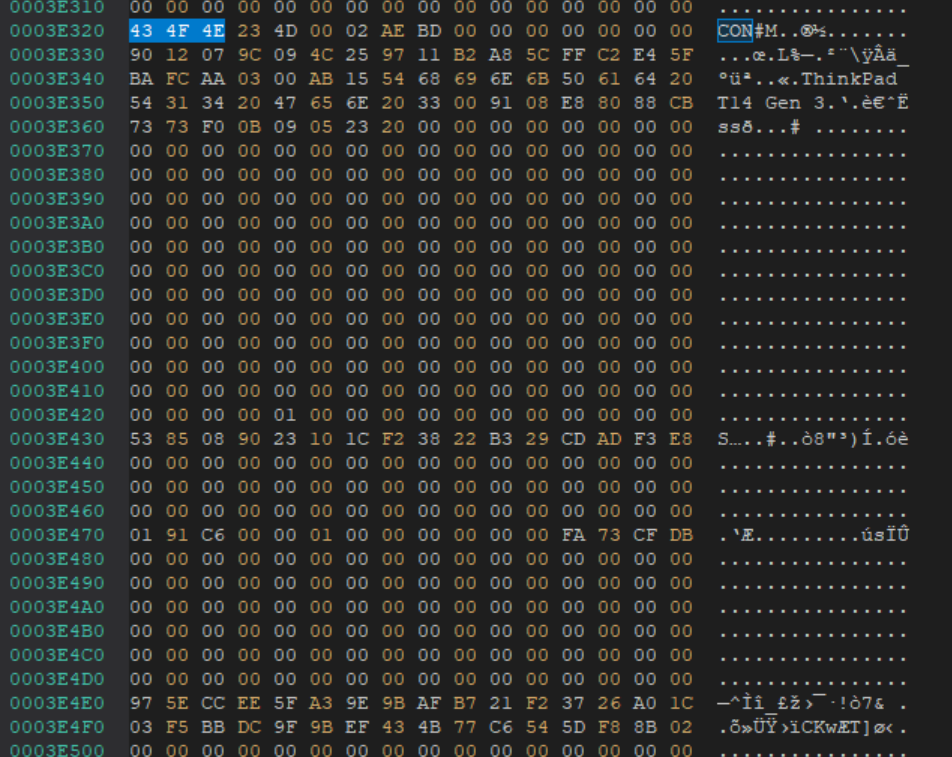Click ThinkPad text in ASCII column
Viewport: 952px width, 757px height.
click(849, 79)
